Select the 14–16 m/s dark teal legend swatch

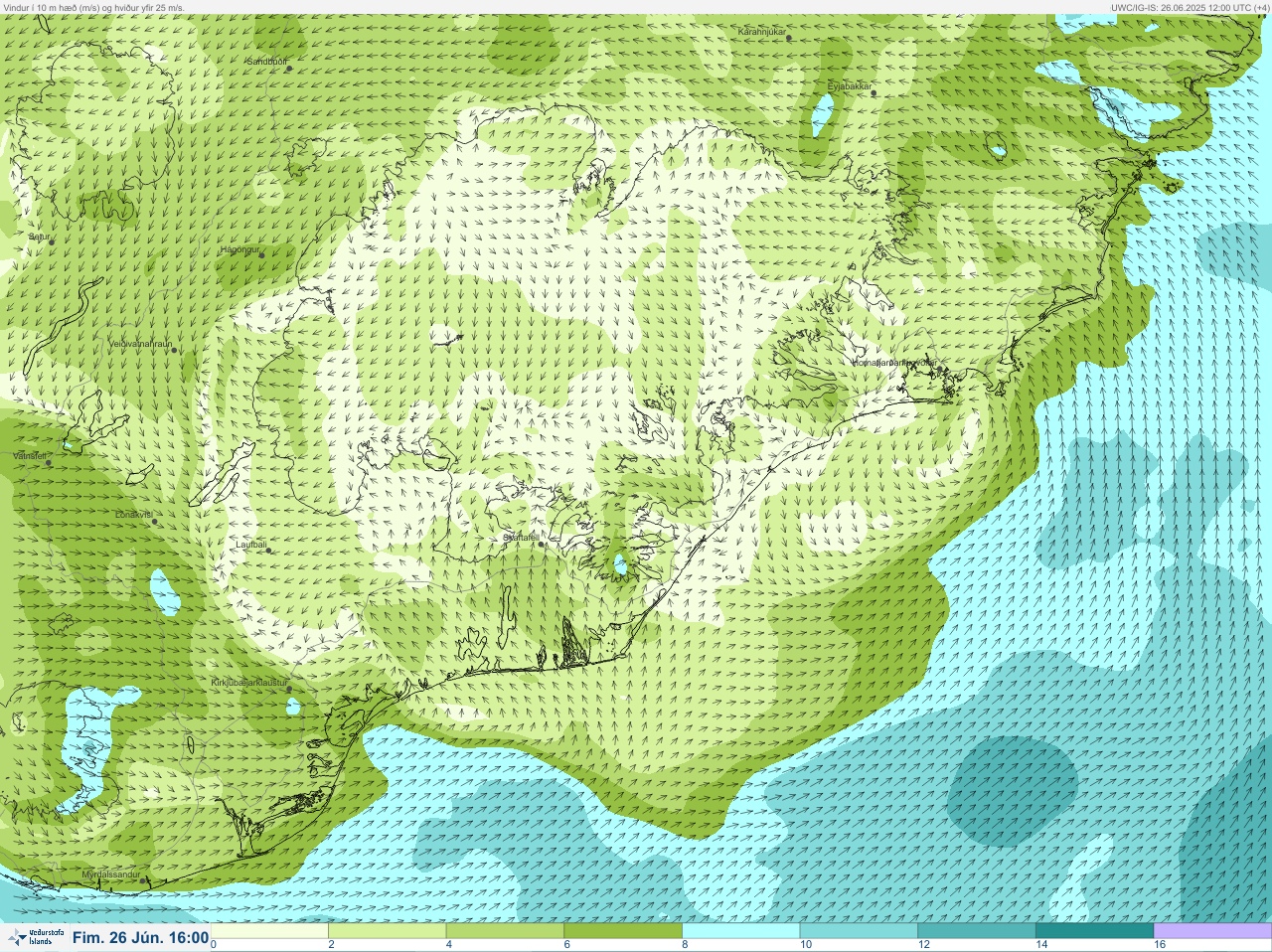(x=1094, y=931)
